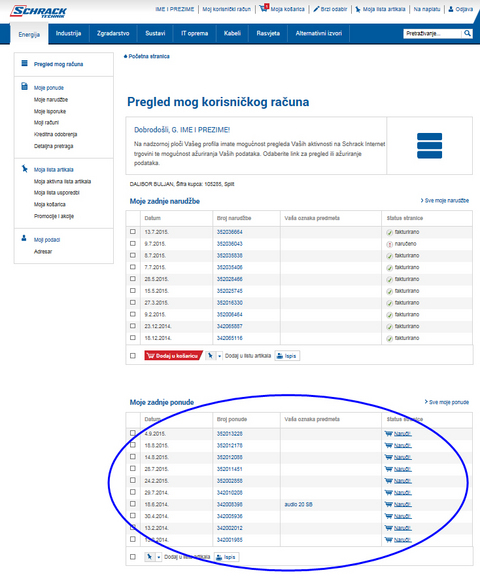Open list dropdown arrow in orders action bar

pyautogui.click(x=219, y=356)
